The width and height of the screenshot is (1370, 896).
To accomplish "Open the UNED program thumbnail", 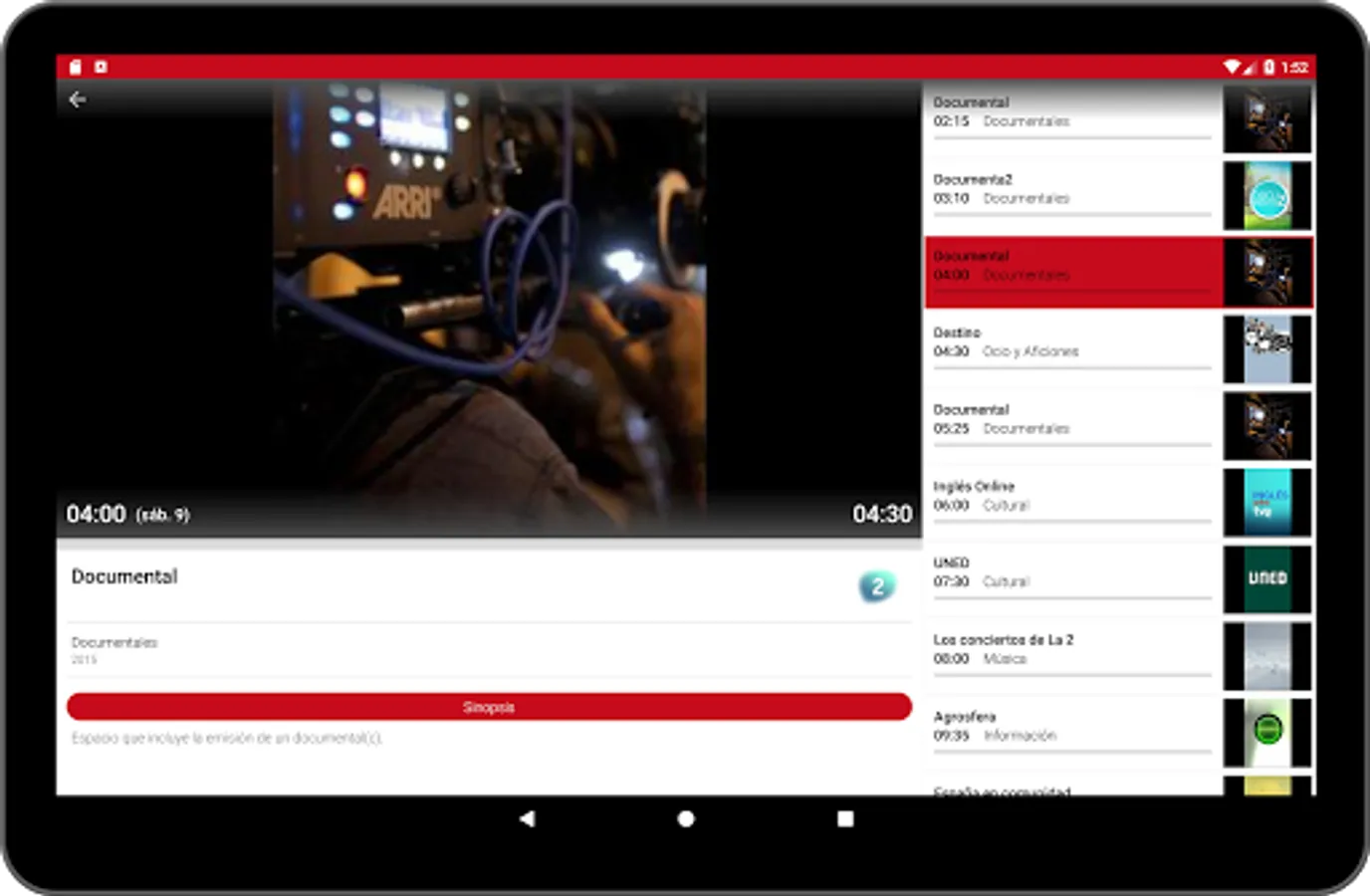I will 1267,578.
